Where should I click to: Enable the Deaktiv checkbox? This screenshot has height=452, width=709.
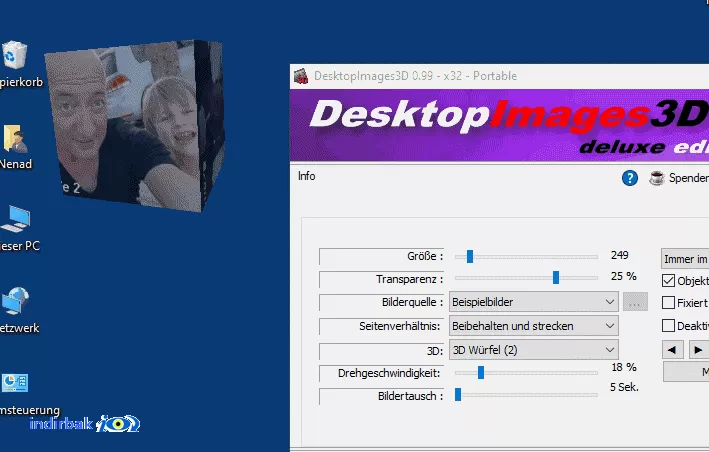coord(668,325)
